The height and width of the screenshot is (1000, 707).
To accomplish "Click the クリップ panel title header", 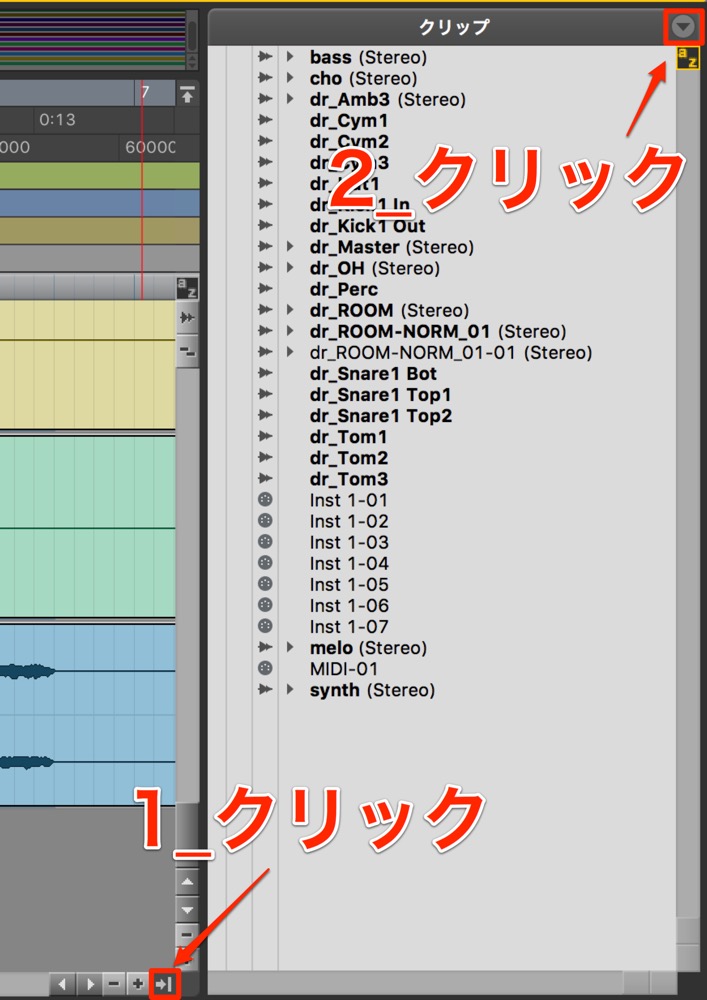I will [x=454, y=27].
